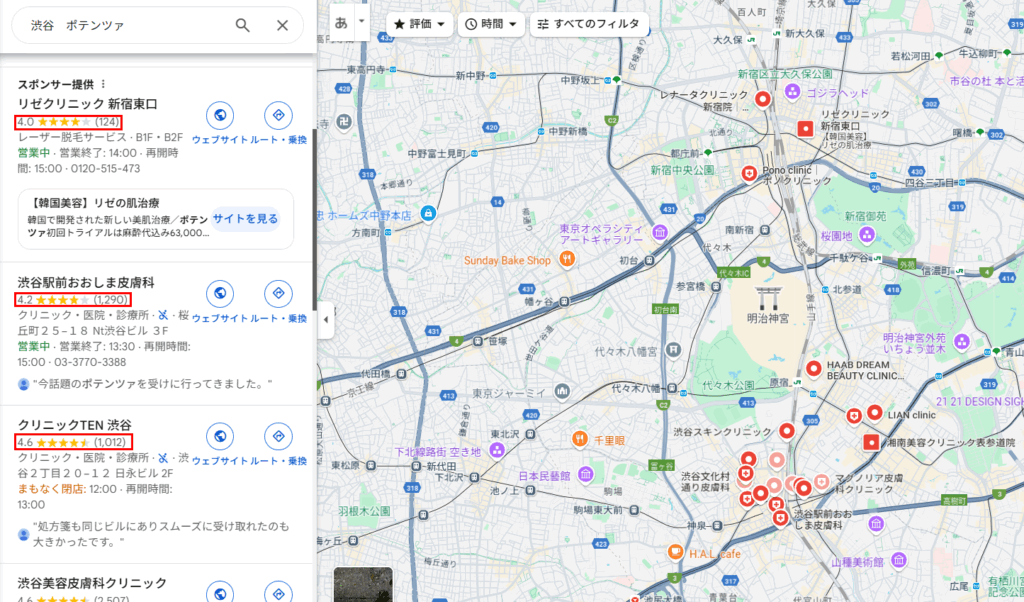Click the 湘南美容クリニック表参道院 map marker
This screenshot has height=602, width=1024.
[871, 442]
